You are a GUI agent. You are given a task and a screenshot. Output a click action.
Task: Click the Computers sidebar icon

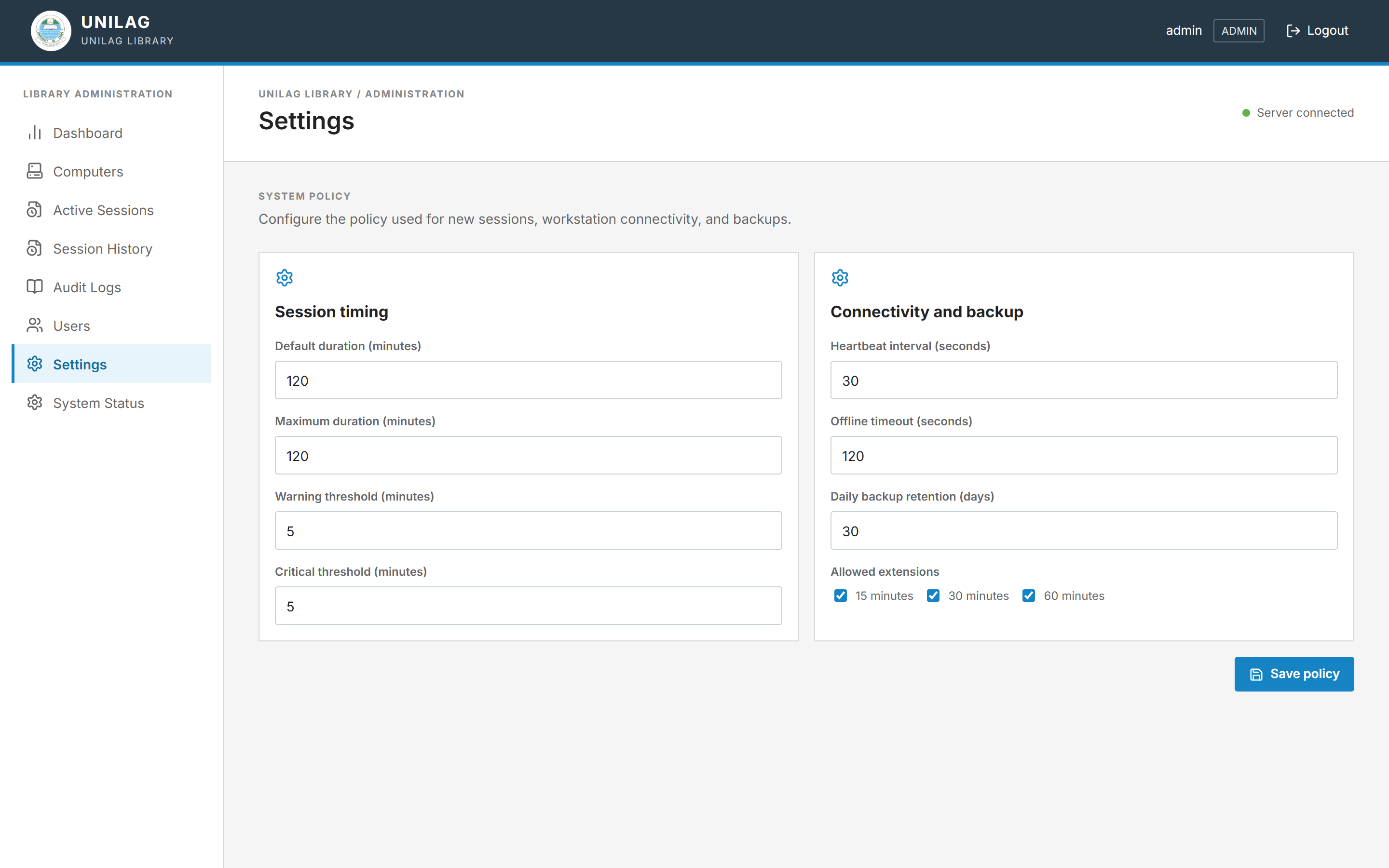click(34, 171)
